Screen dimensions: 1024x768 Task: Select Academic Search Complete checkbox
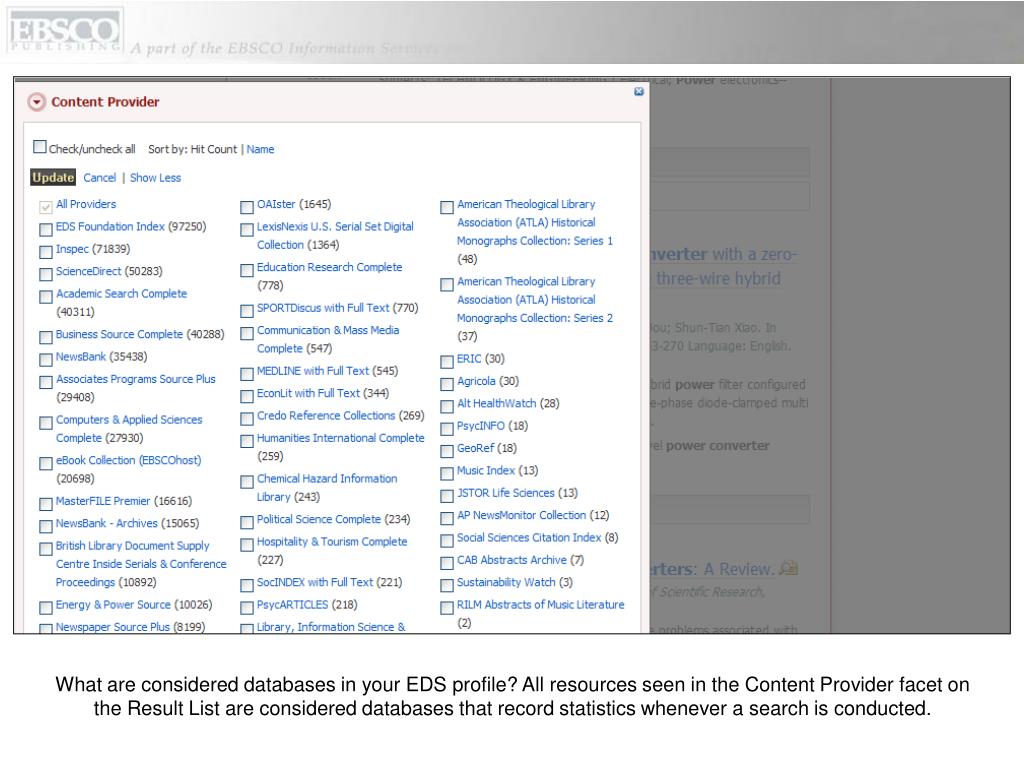pyautogui.click(x=46, y=296)
